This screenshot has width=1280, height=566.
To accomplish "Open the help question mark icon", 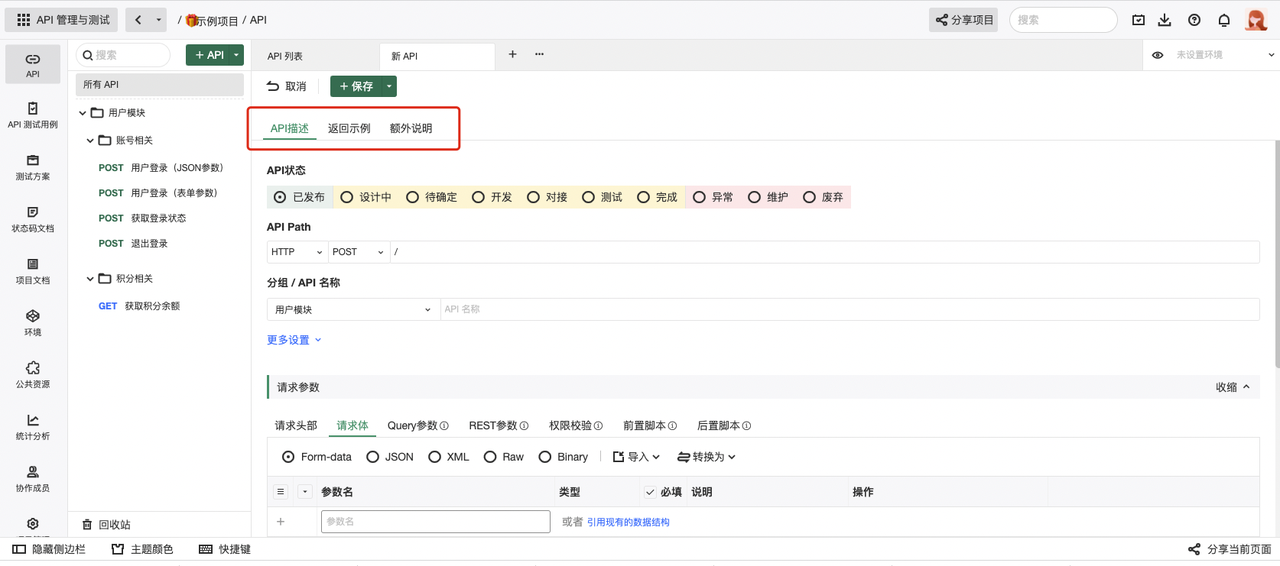I will tap(1194, 20).
